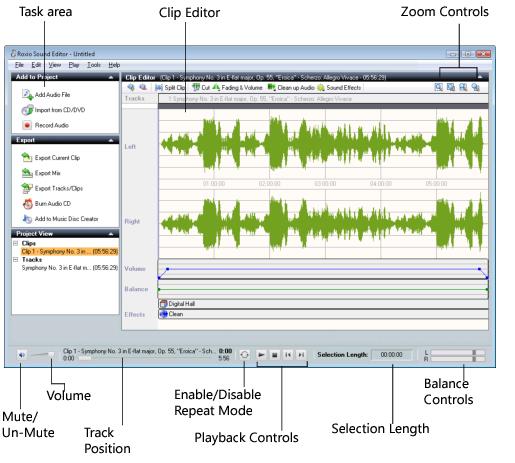This screenshot has width=515, height=463.
Task: Click the Burn Audio CD icon
Action: [x=27, y=203]
